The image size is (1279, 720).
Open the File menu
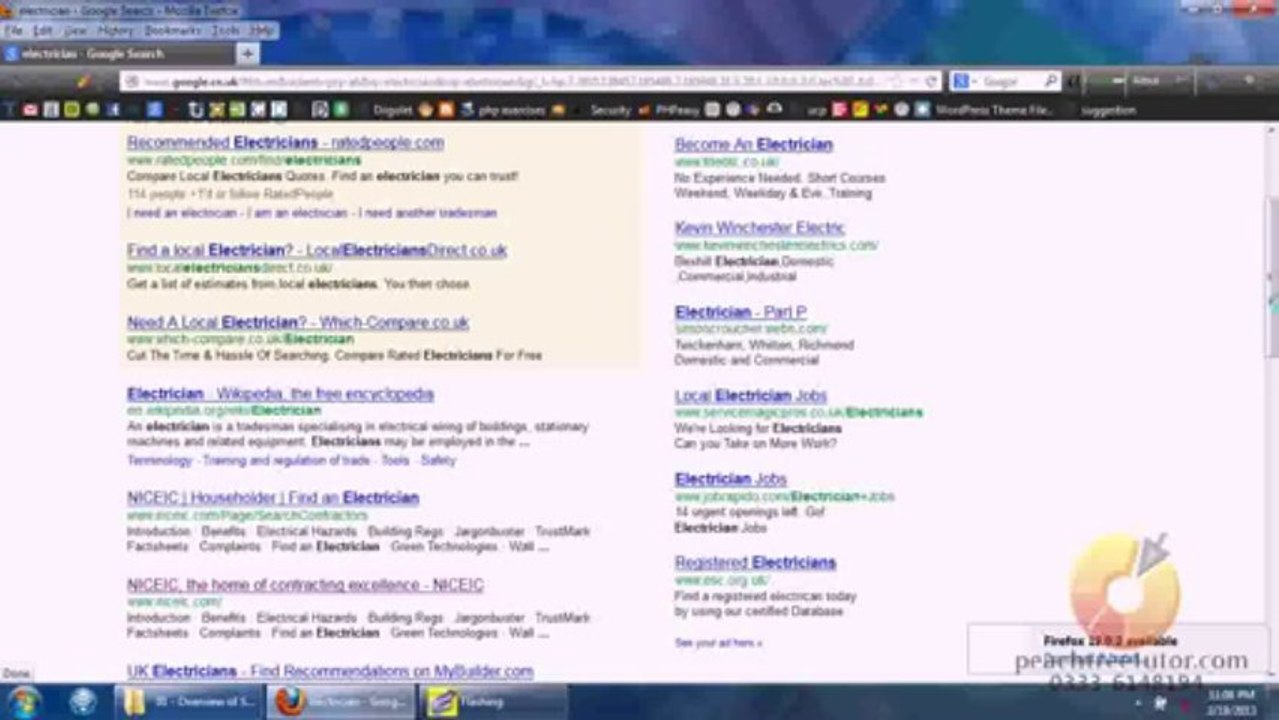14,31
